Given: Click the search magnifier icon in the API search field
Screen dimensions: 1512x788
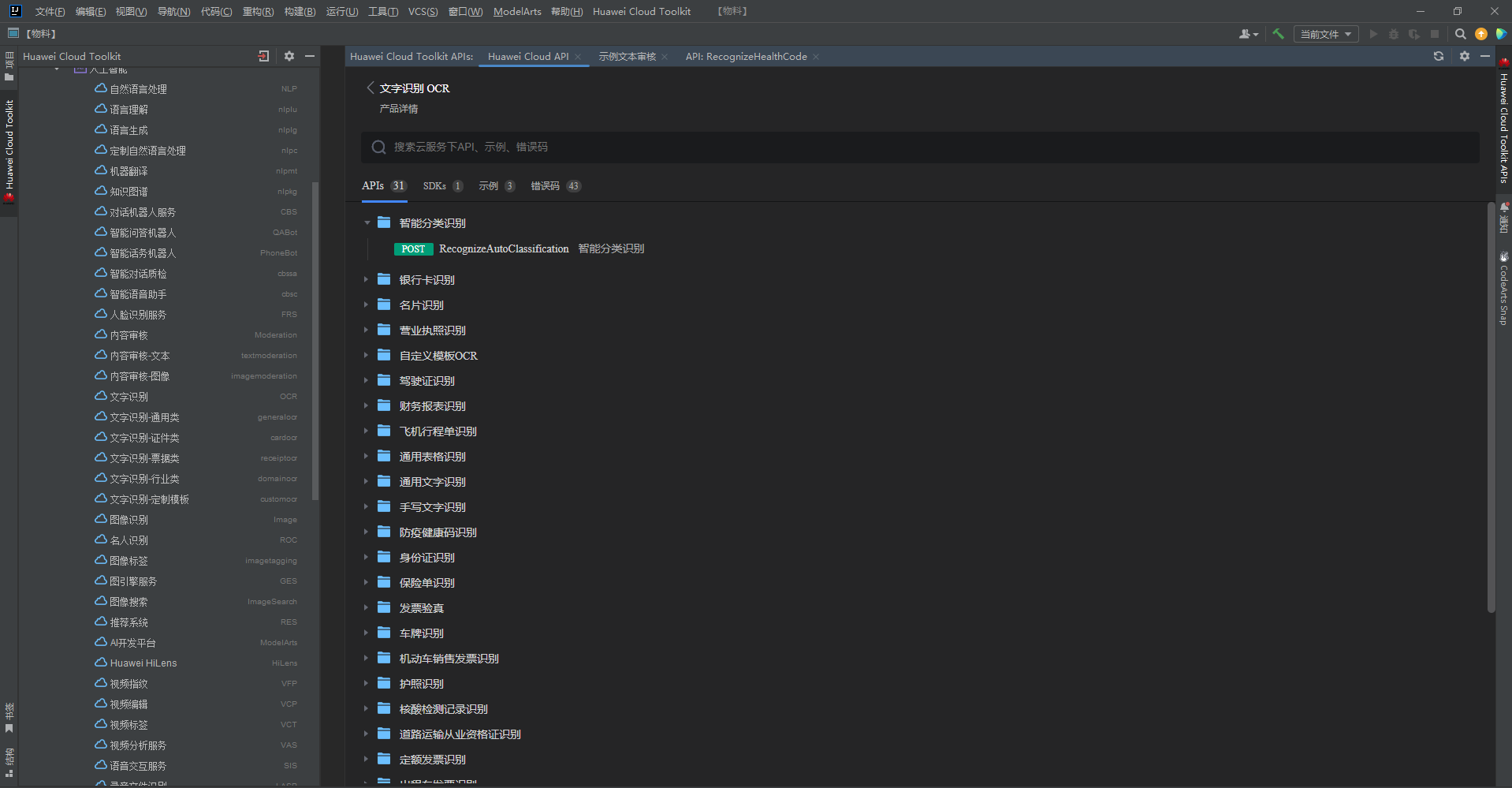Looking at the screenshot, I should 379,147.
